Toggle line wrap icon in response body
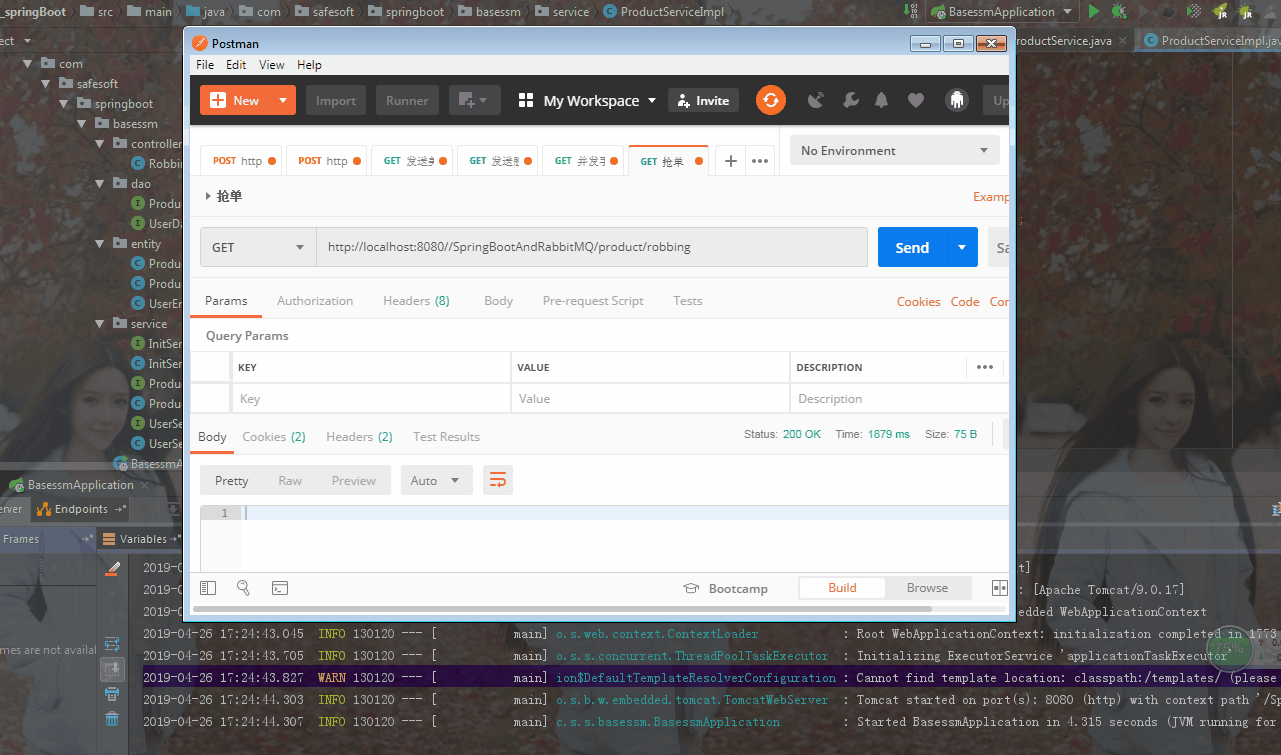 (x=498, y=480)
